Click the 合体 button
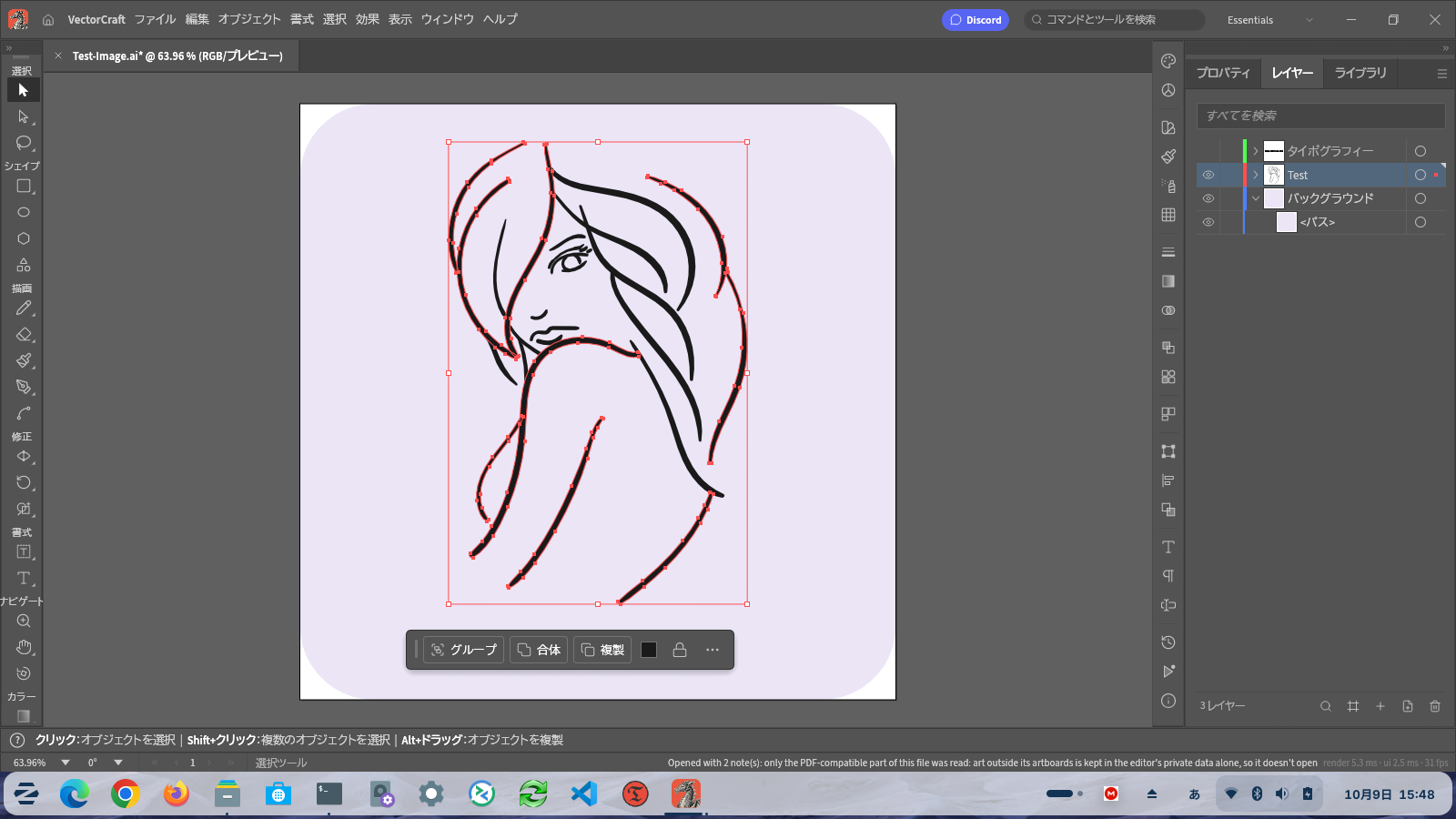The image size is (1456, 819). coord(539,650)
